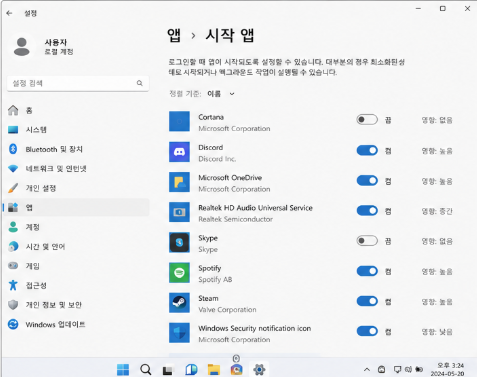Screen dimensions: 477x377
Task: Enable Skype startup toggle
Action: [367, 241]
